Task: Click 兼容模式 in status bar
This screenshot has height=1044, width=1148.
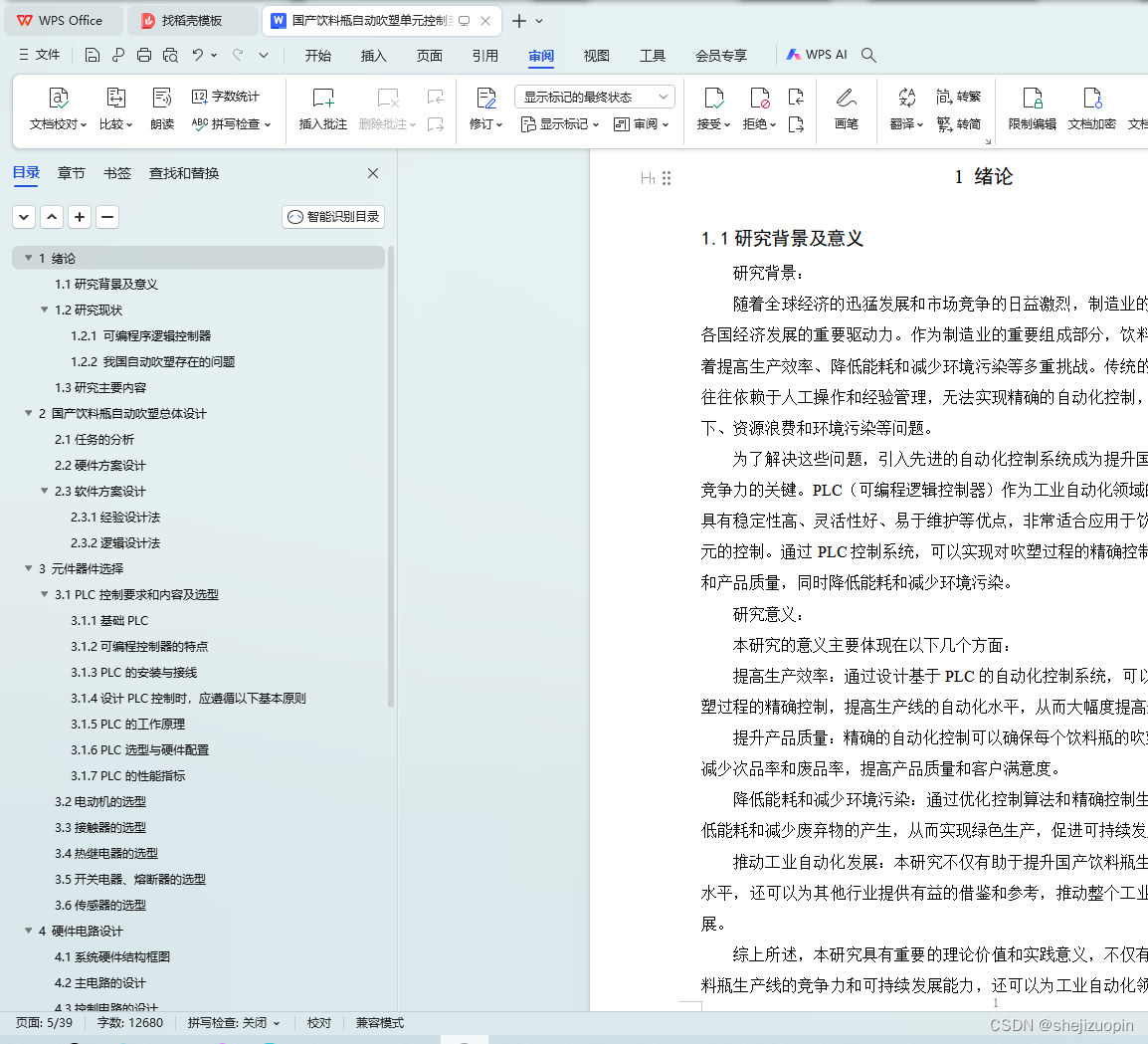Action: pyautogui.click(x=379, y=1023)
